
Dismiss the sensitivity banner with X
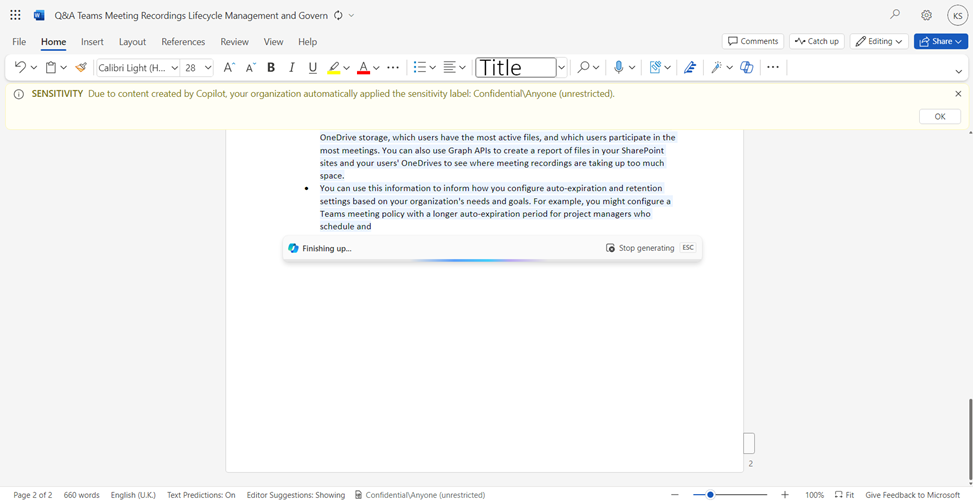(x=958, y=94)
